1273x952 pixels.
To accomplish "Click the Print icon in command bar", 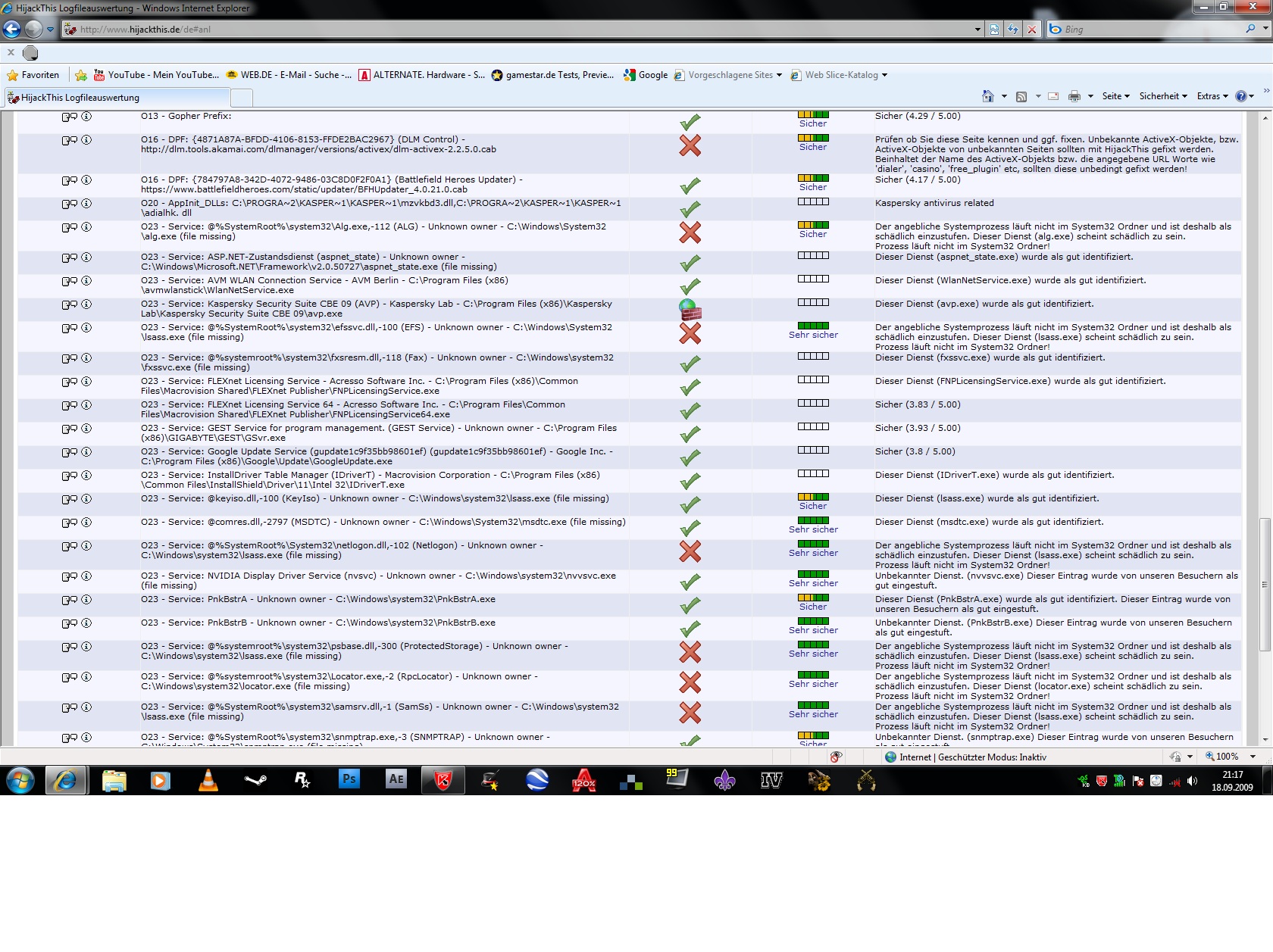I will 1074,96.
